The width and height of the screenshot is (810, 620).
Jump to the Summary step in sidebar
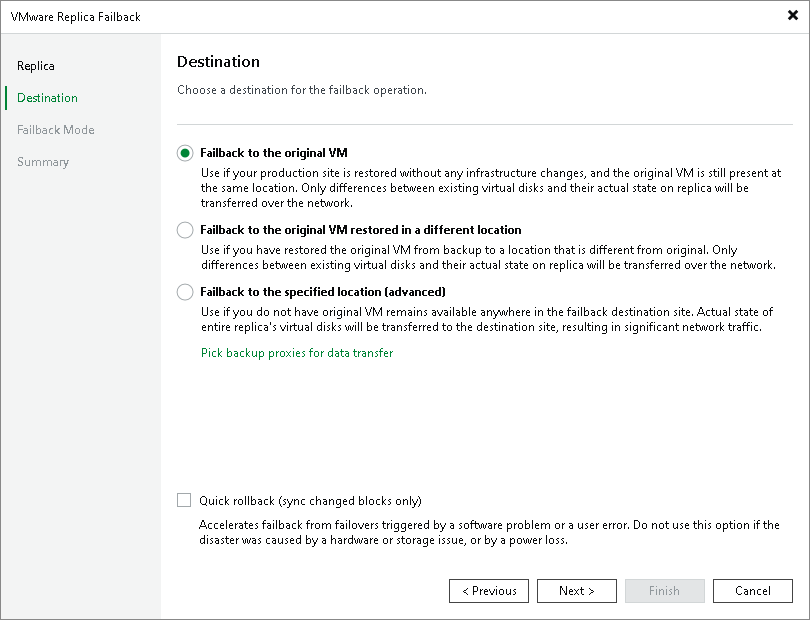(43, 162)
